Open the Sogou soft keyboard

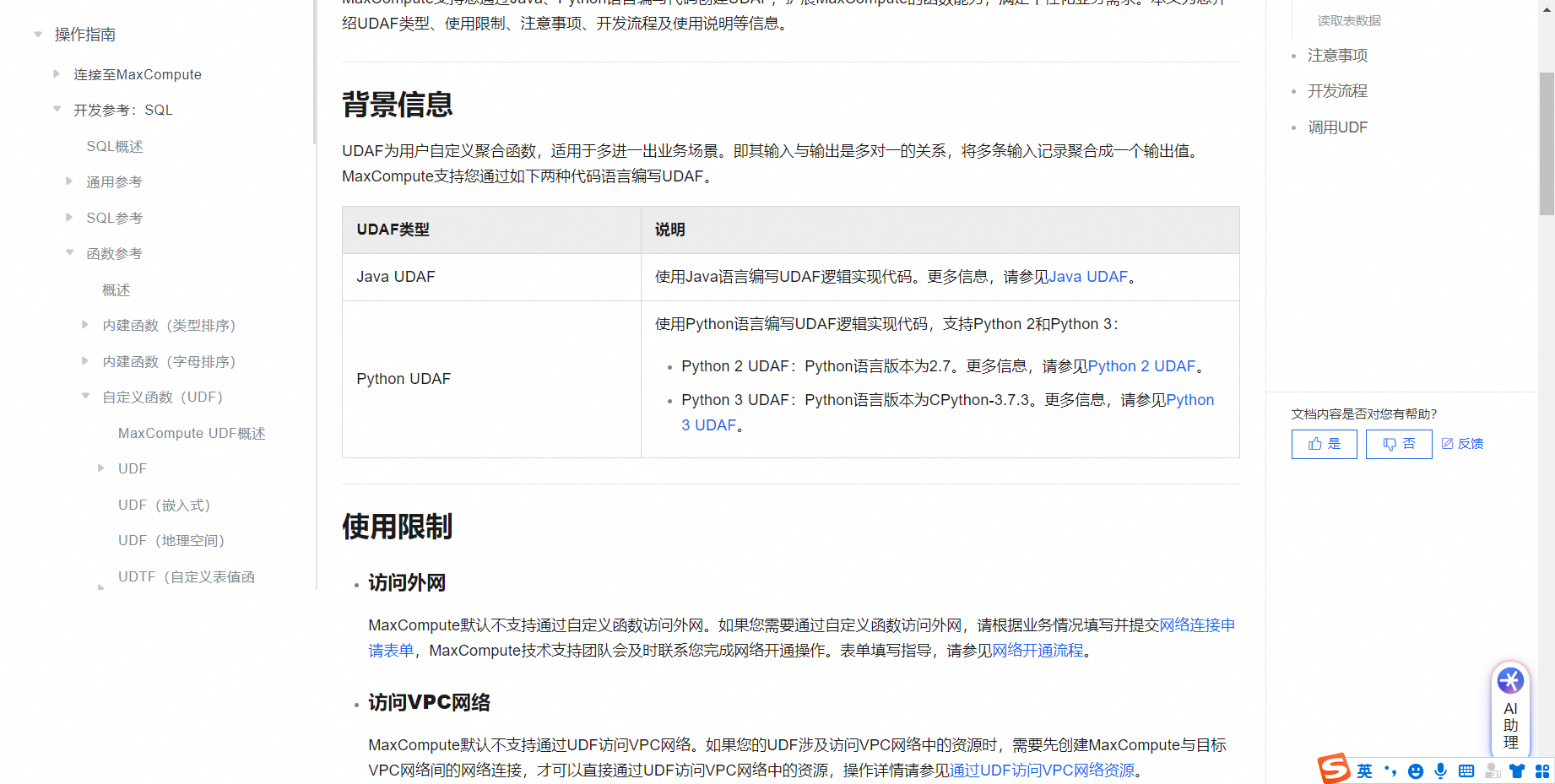pyautogui.click(x=1466, y=770)
